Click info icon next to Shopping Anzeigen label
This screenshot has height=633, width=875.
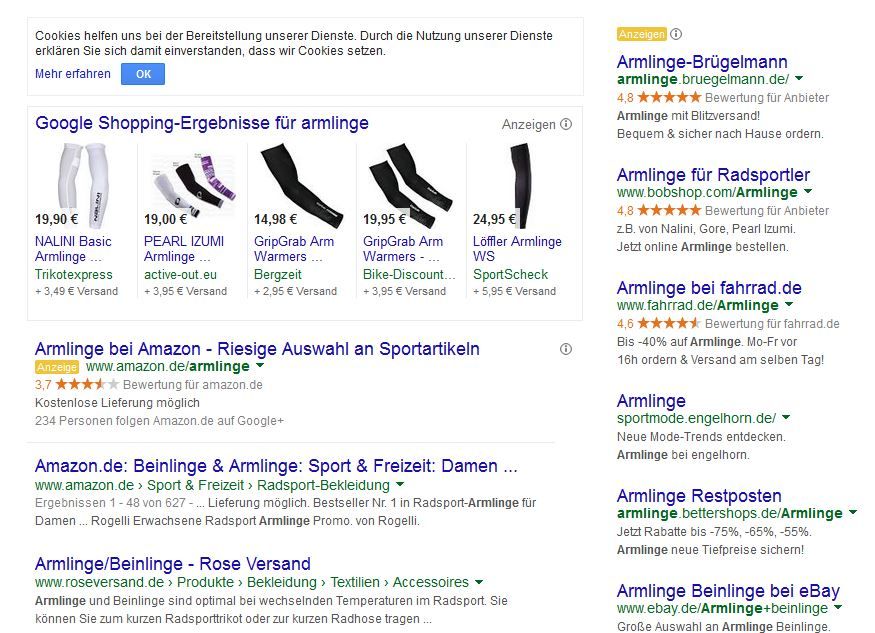pos(566,125)
